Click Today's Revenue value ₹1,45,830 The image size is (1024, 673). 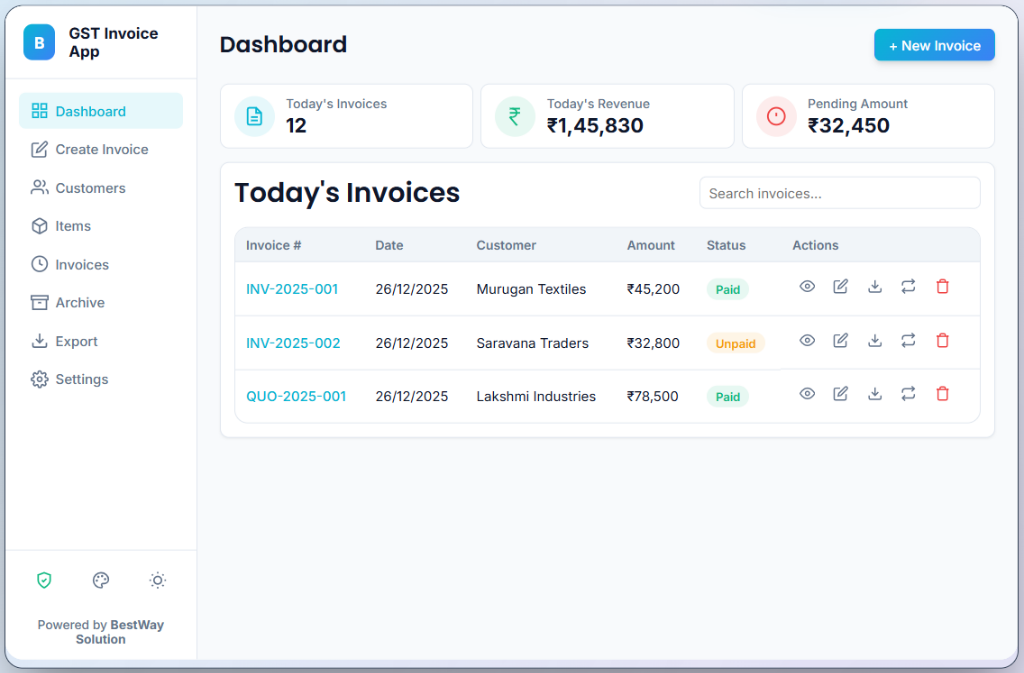pyautogui.click(x=595, y=125)
